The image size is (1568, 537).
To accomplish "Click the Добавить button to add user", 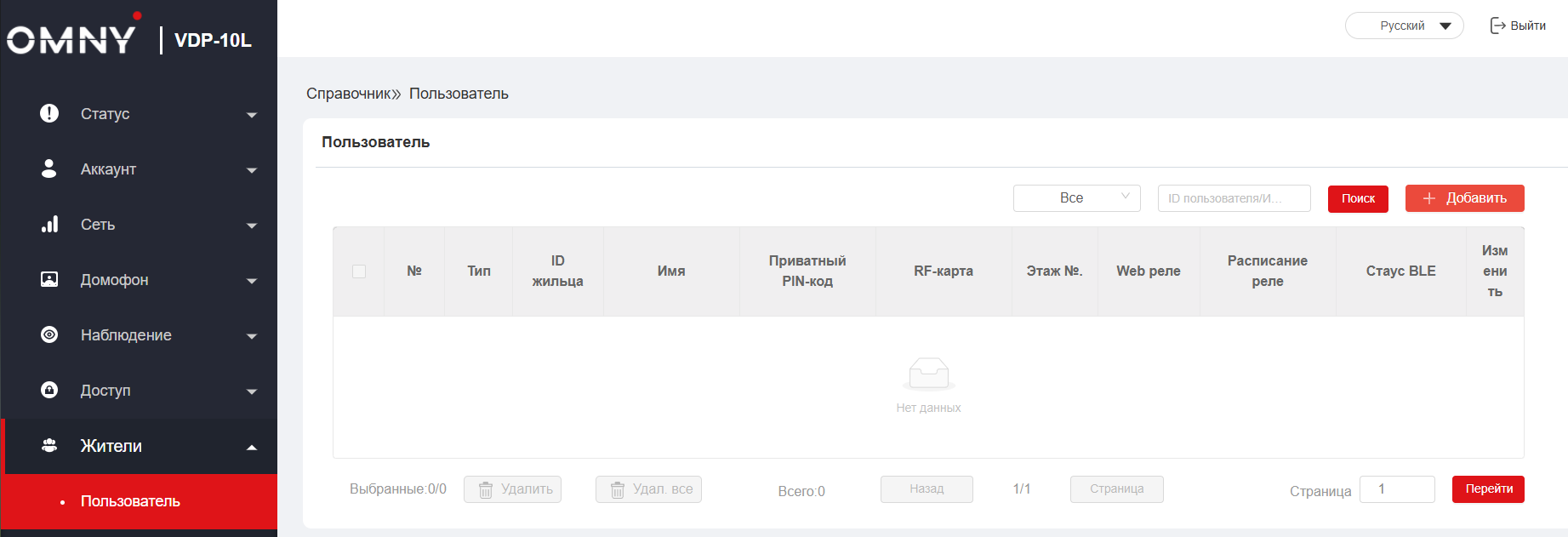I will [x=1464, y=198].
